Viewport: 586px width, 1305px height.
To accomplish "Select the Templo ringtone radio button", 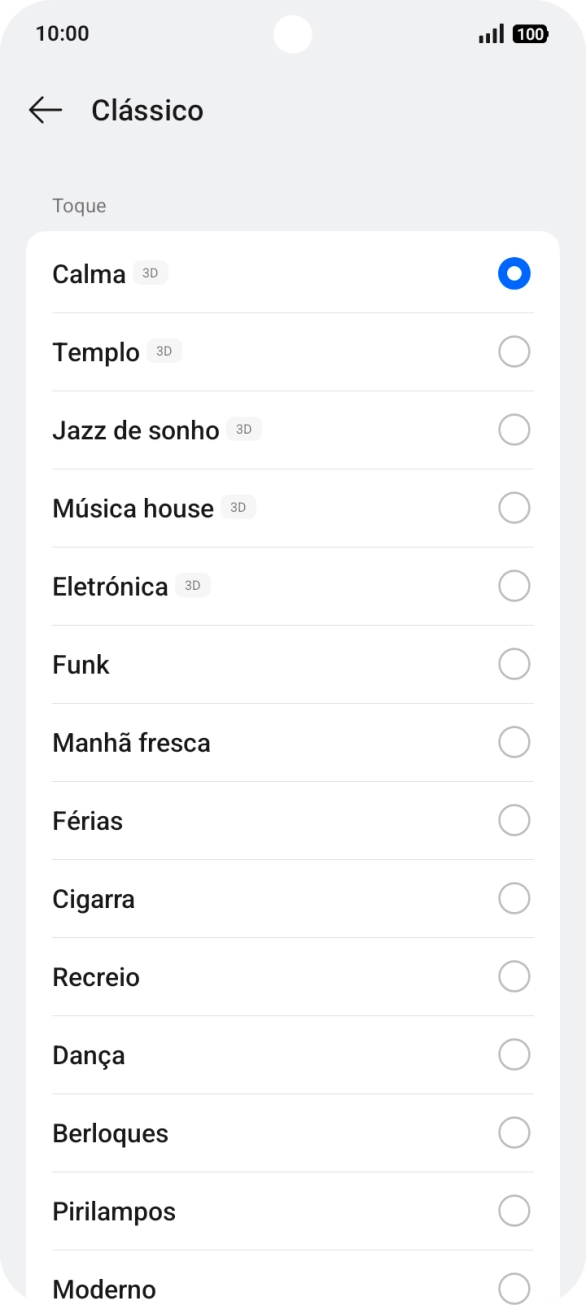I will pos(514,351).
